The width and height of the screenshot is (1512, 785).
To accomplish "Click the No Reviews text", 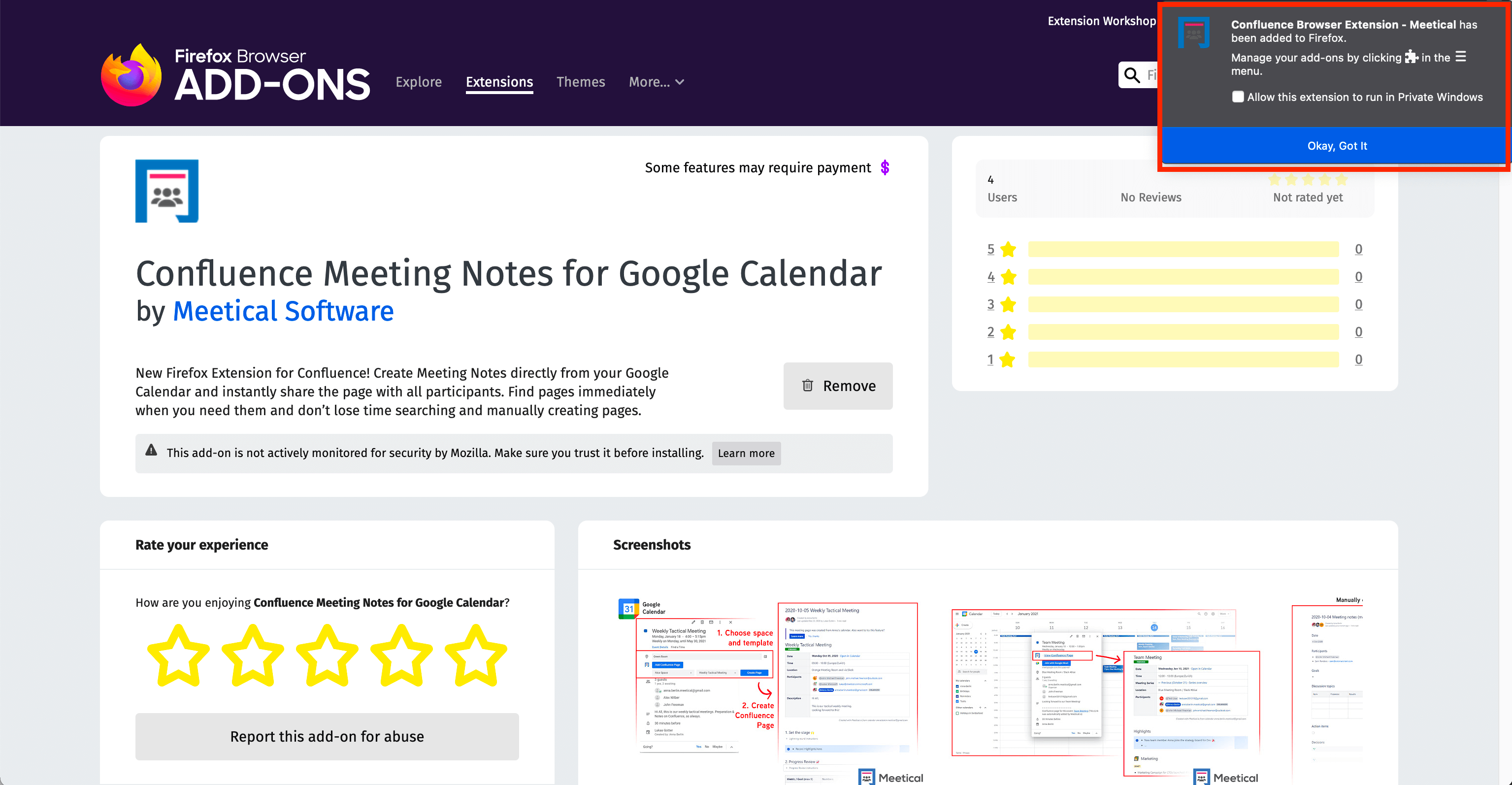I will pos(1150,197).
